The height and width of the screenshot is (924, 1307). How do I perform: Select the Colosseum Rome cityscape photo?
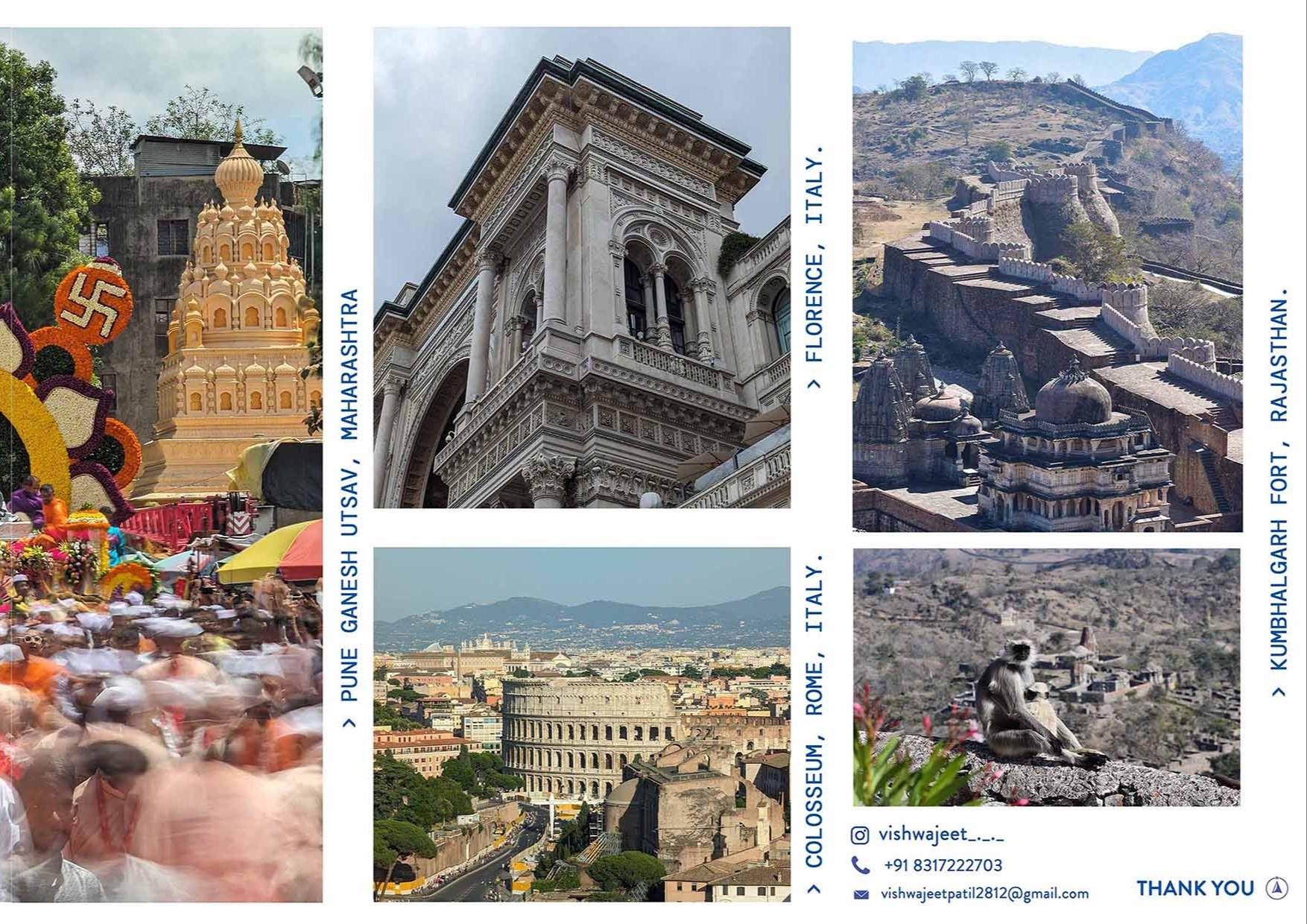pos(582,725)
